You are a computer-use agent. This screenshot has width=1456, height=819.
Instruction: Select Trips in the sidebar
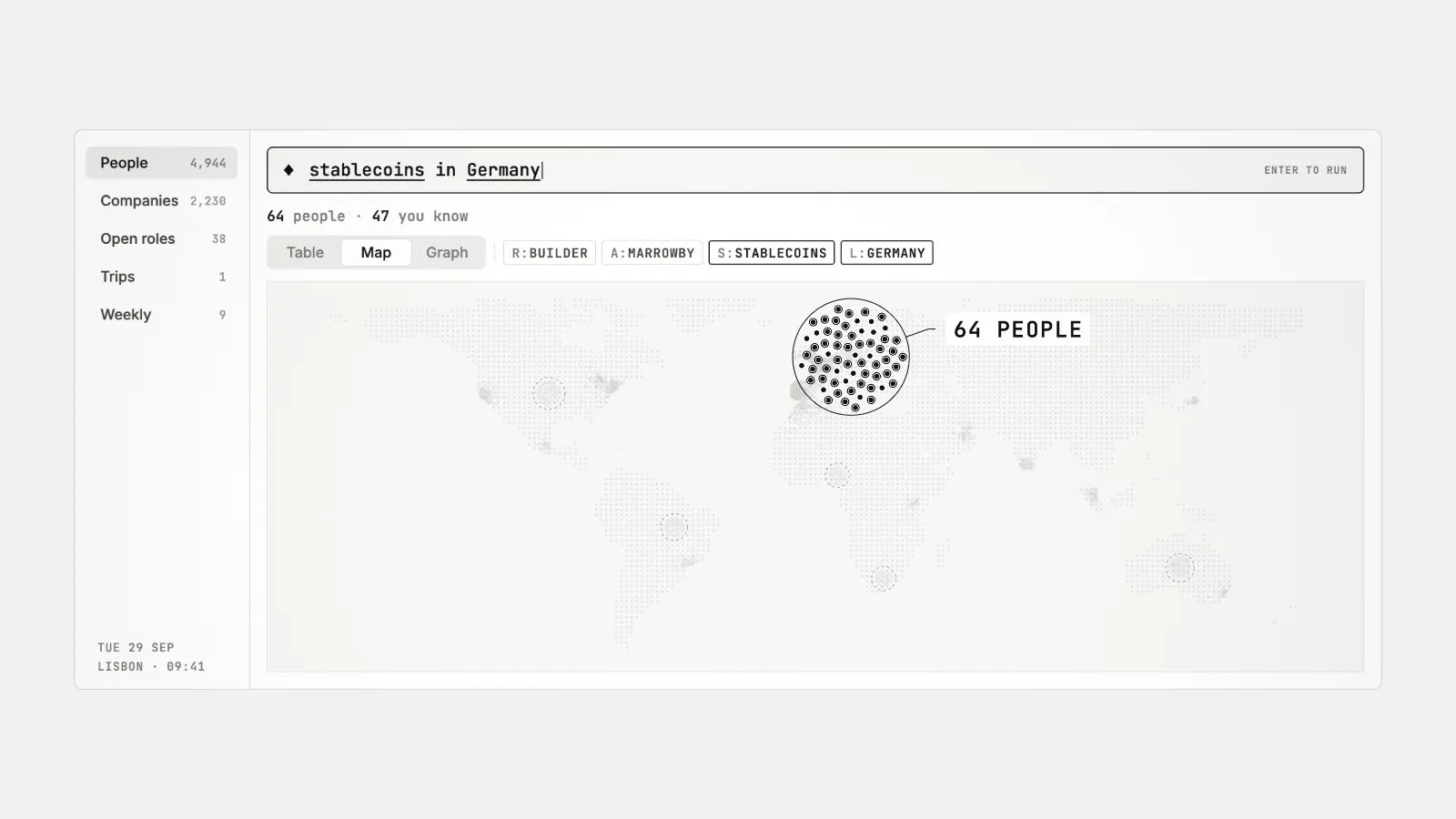161,277
